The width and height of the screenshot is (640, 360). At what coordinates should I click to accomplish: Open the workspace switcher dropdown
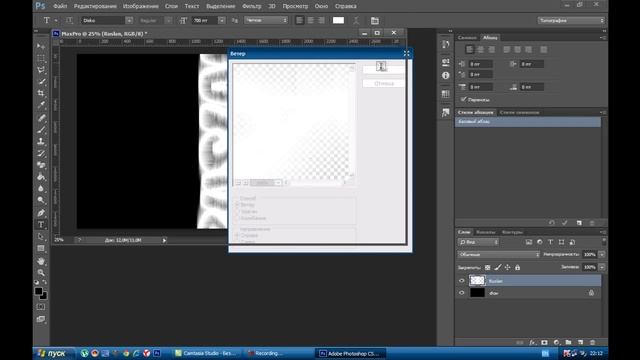click(571, 20)
